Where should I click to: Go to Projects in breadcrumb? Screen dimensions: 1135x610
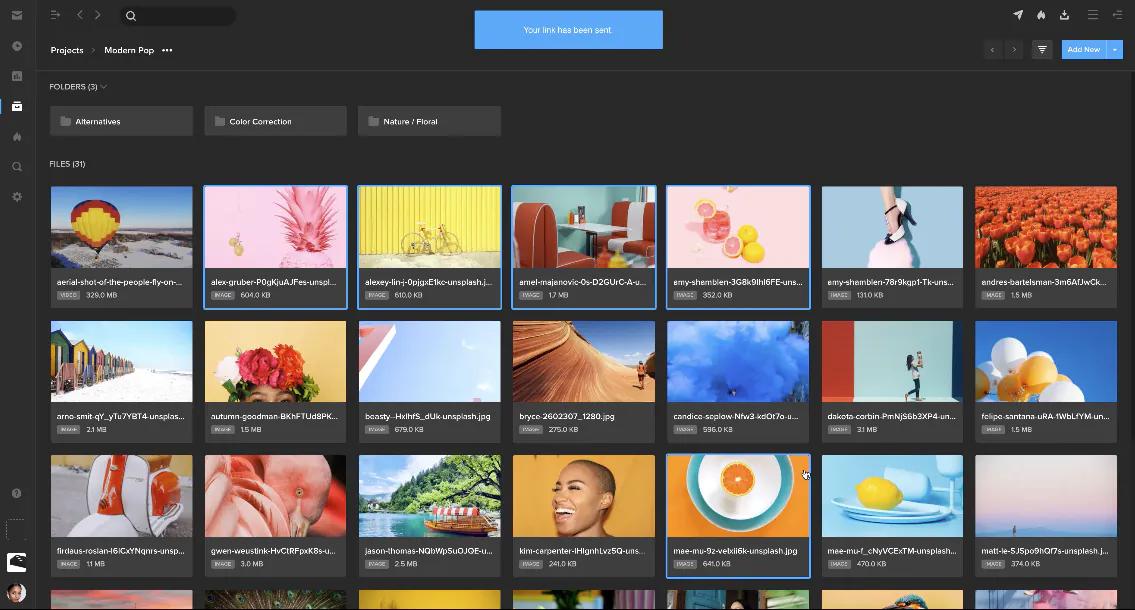(67, 50)
